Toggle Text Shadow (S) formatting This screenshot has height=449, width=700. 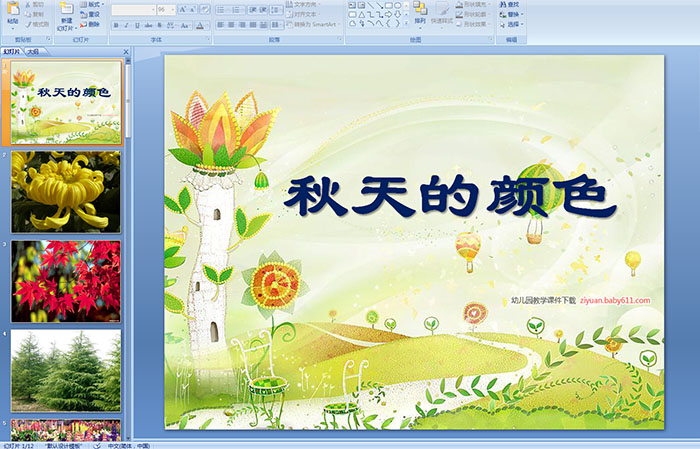click(x=159, y=25)
